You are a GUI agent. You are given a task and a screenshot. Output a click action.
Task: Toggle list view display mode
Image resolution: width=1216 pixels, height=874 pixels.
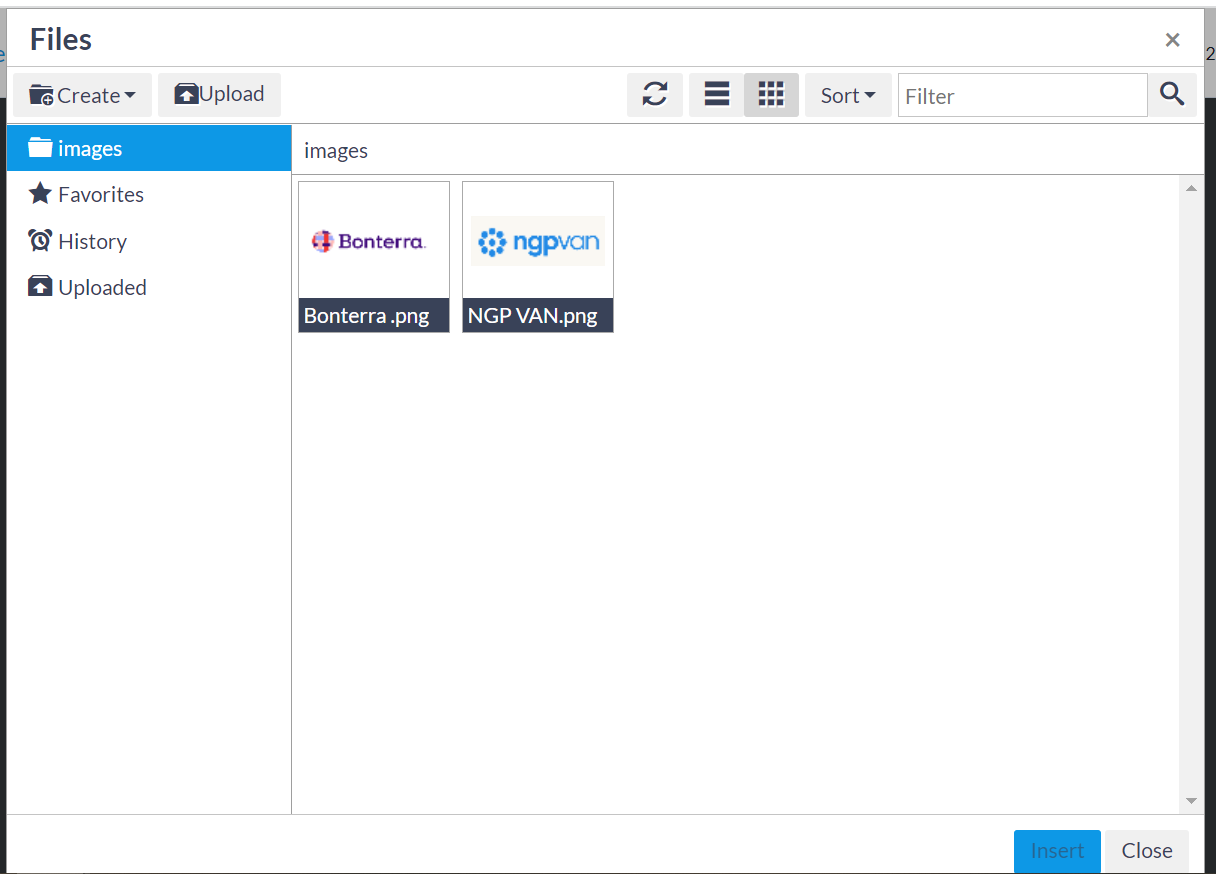pos(715,94)
